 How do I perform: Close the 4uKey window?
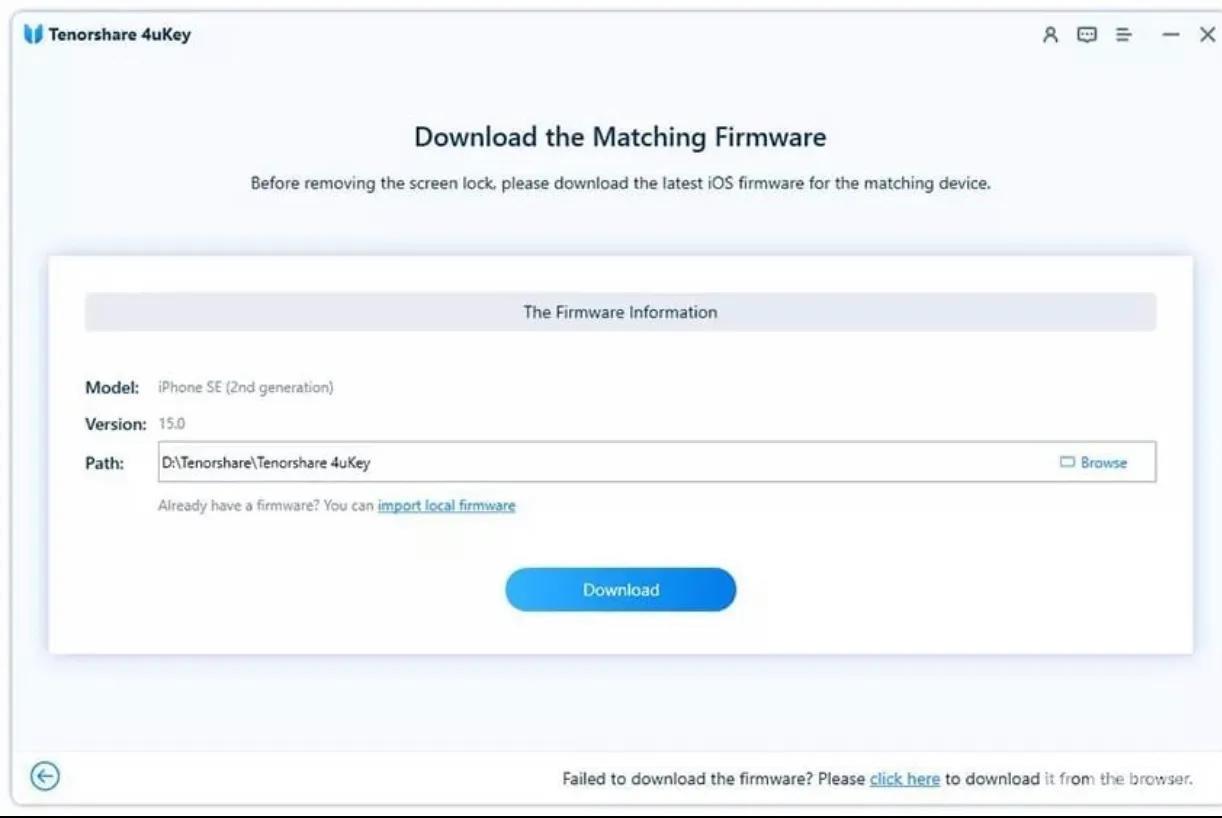tap(1207, 35)
